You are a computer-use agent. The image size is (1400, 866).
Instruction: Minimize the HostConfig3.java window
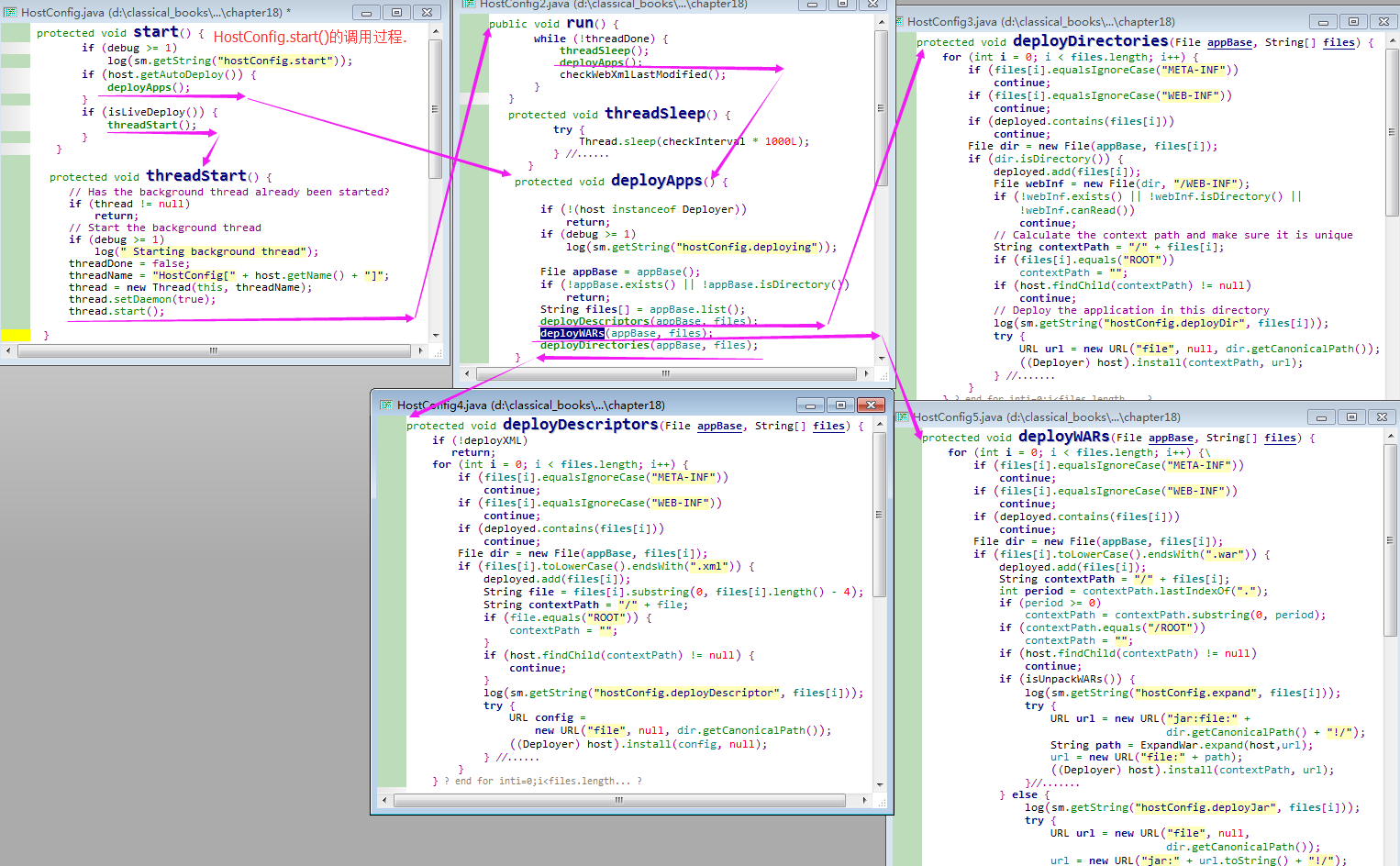(x=1322, y=21)
